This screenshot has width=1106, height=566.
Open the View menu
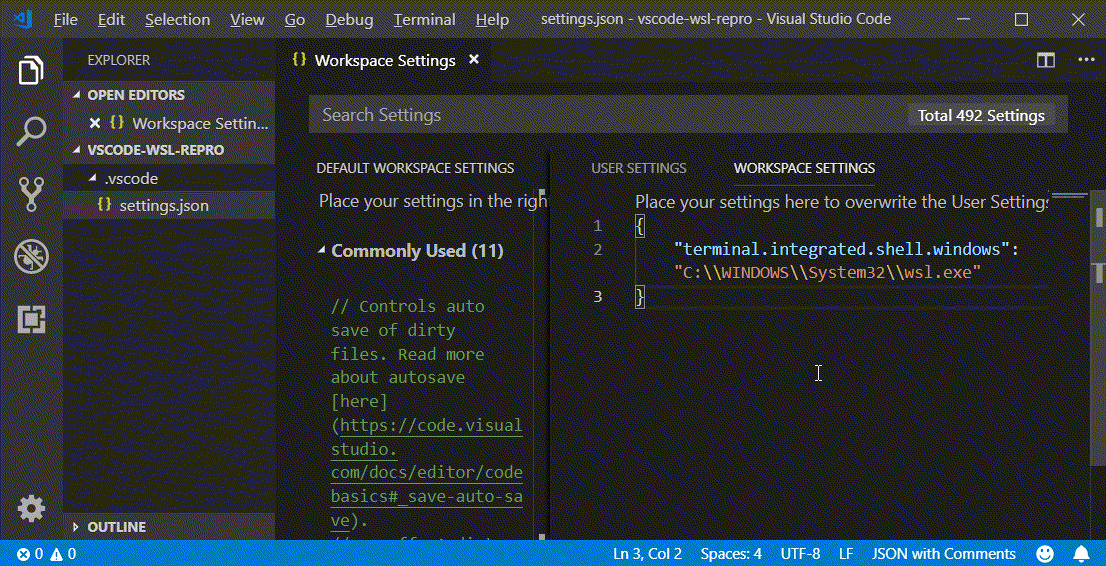click(x=247, y=20)
